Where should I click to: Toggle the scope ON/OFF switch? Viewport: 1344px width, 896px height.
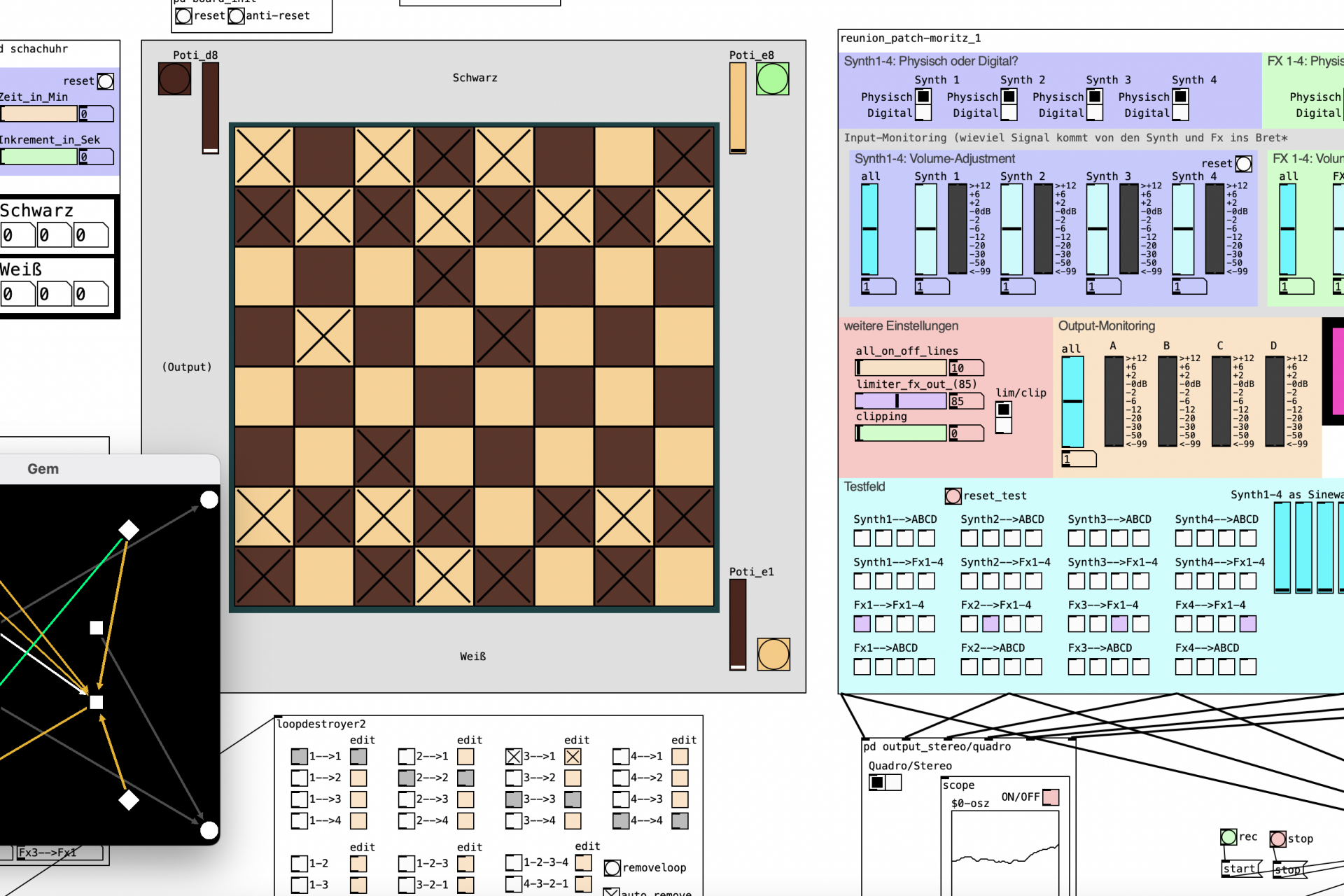pyautogui.click(x=1051, y=797)
